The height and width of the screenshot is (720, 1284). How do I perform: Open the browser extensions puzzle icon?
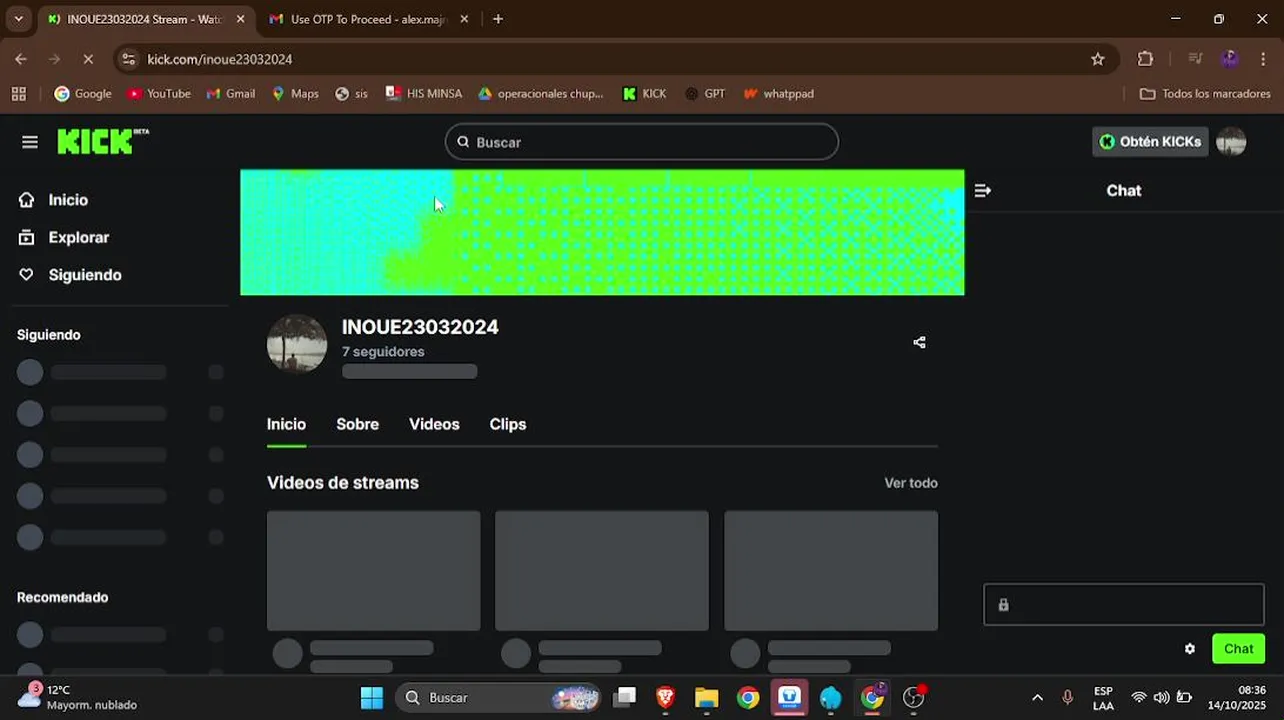coord(1146,59)
